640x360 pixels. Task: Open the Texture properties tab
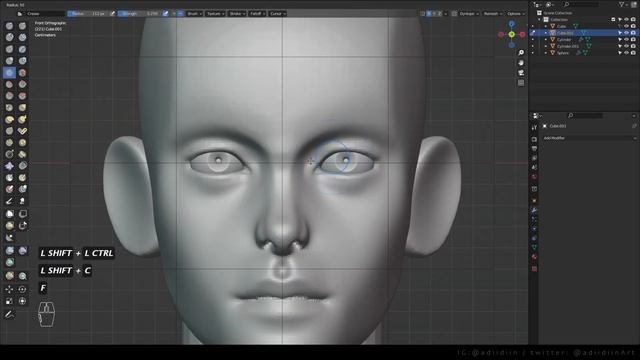click(534, 269)
